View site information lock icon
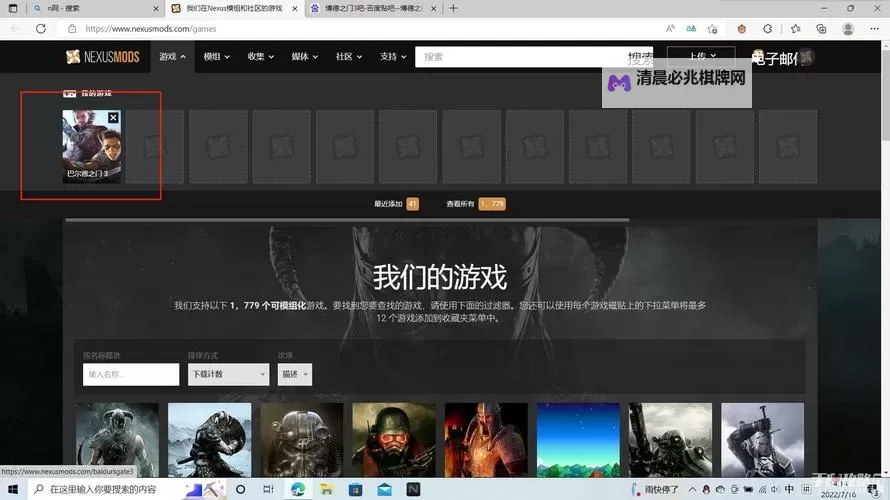This screenshot has width=890, height=500. tap(72, 28)
